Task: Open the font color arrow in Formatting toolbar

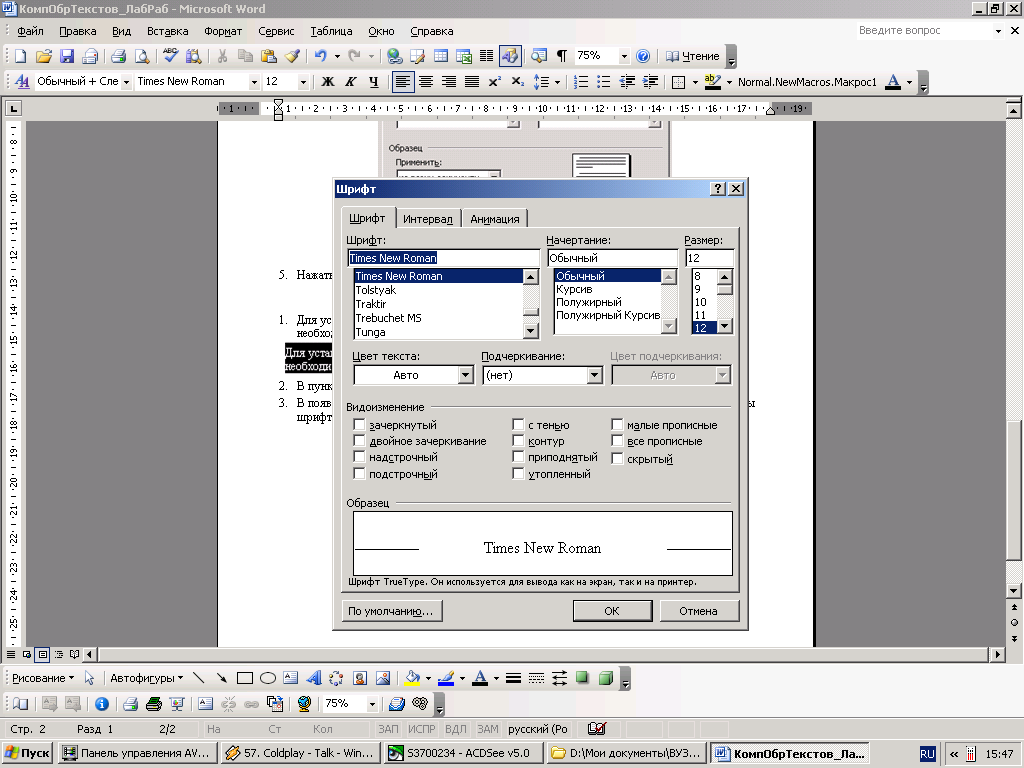Action: (909, 82)
